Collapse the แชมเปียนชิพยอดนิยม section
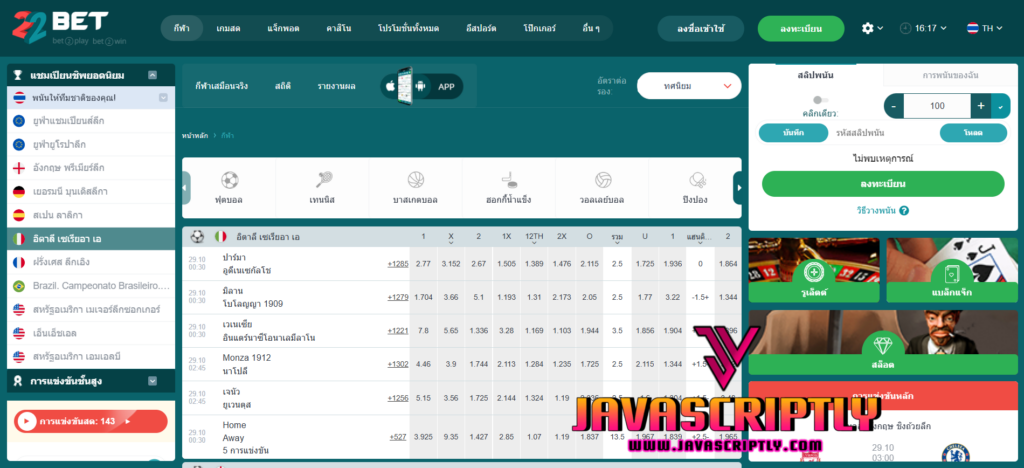Image resolution: width=1024 pixels, height=468 pixels. click(x=152, y=75)
